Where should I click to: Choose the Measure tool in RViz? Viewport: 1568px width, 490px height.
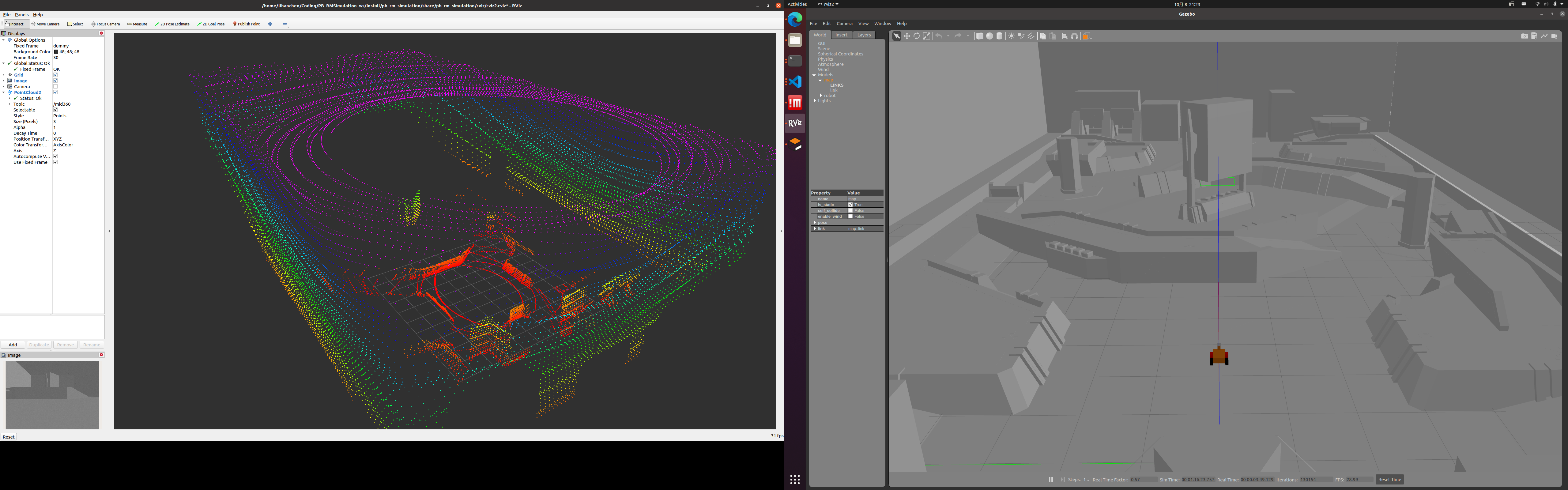pyautogui.click(x=138, y=24)
